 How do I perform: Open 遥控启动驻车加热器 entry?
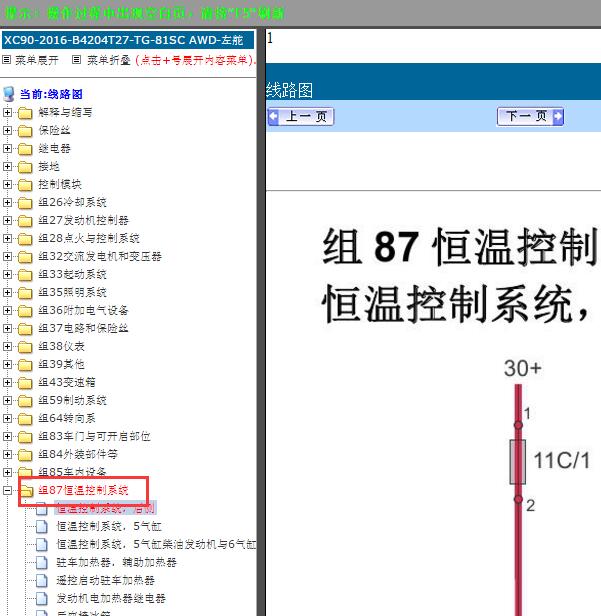coord(105,581)
